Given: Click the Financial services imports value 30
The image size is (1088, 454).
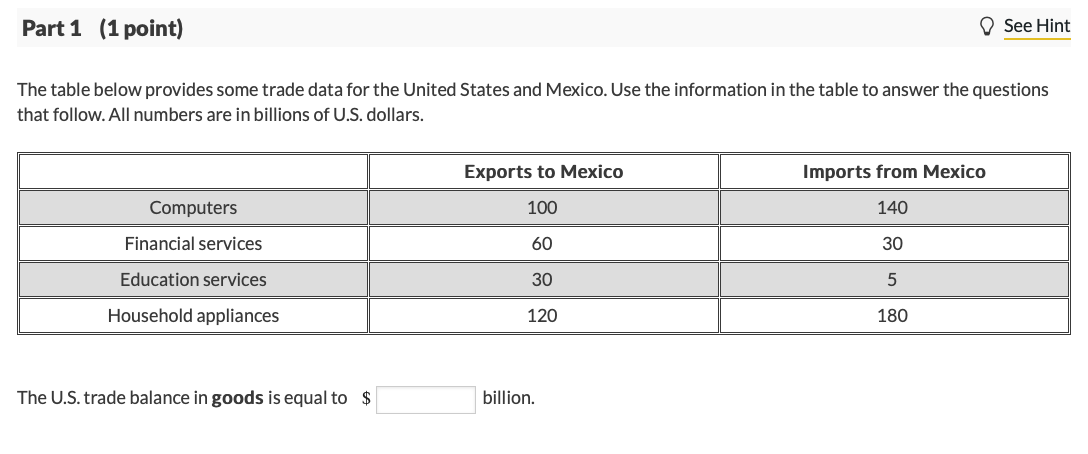Looking at the screenshot, I should tap(892, 244).
